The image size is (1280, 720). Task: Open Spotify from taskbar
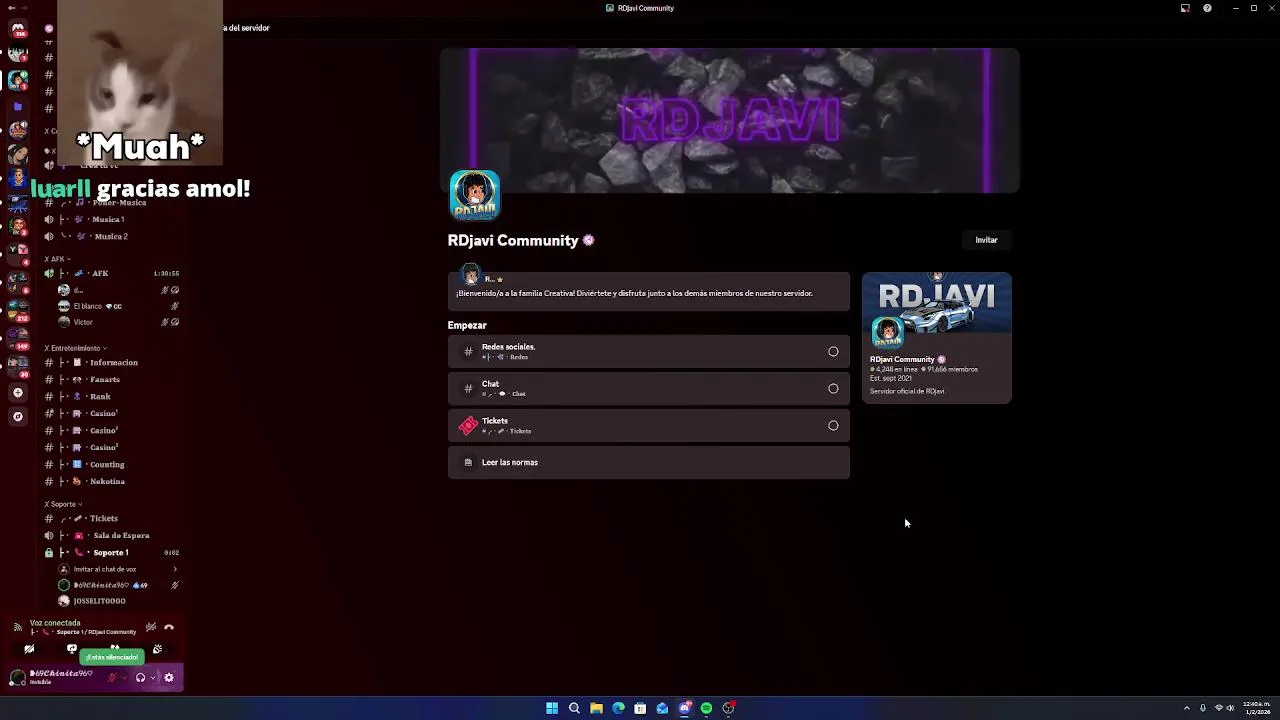[706, 708]
